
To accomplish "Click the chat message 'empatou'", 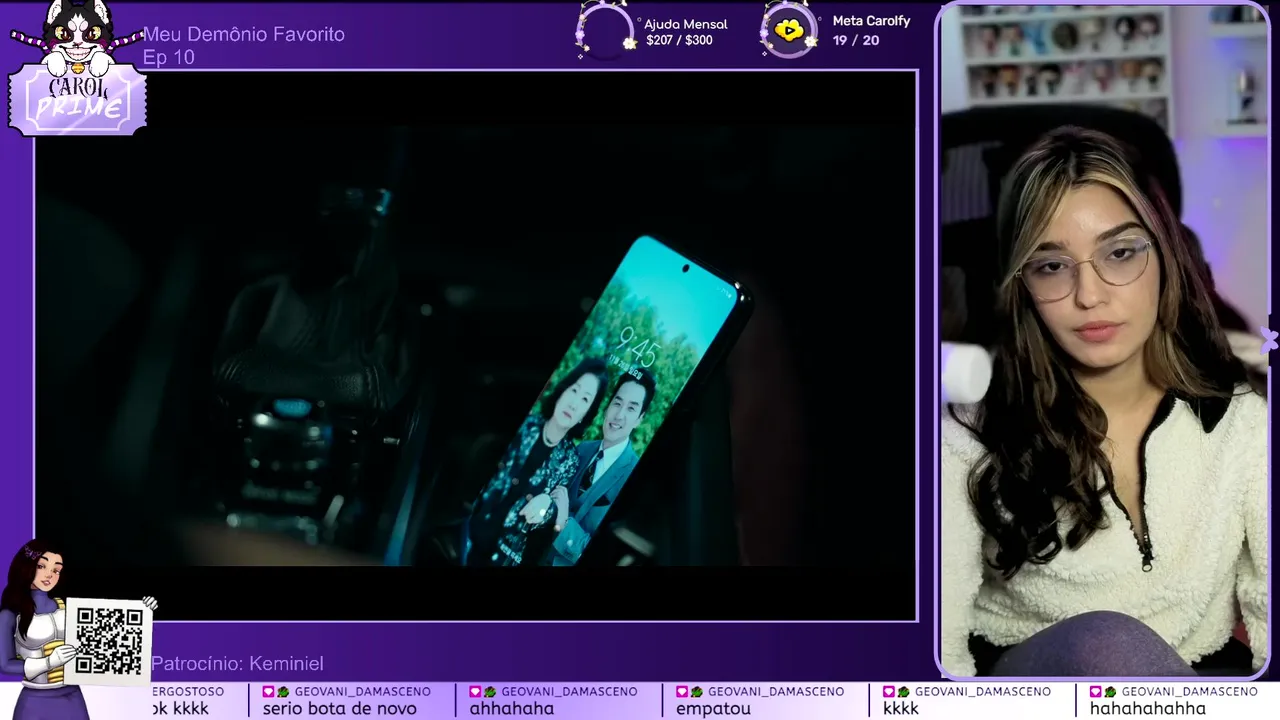I will click(713, 708).
